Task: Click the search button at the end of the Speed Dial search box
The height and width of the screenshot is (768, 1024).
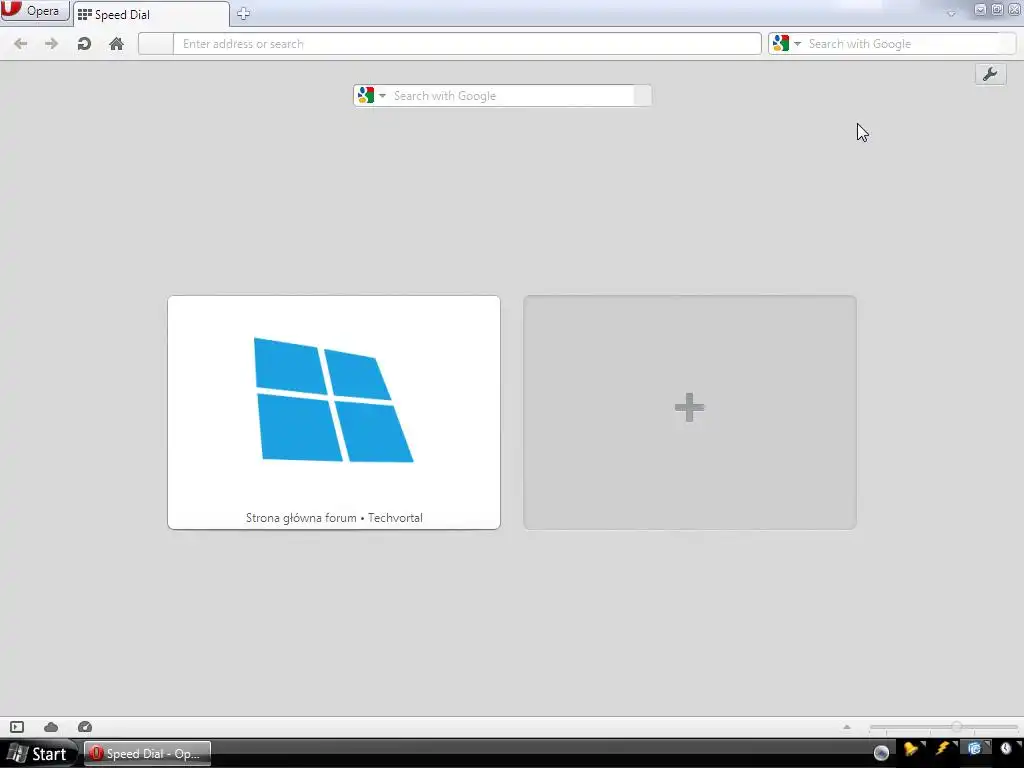Action: pos(643,96)
